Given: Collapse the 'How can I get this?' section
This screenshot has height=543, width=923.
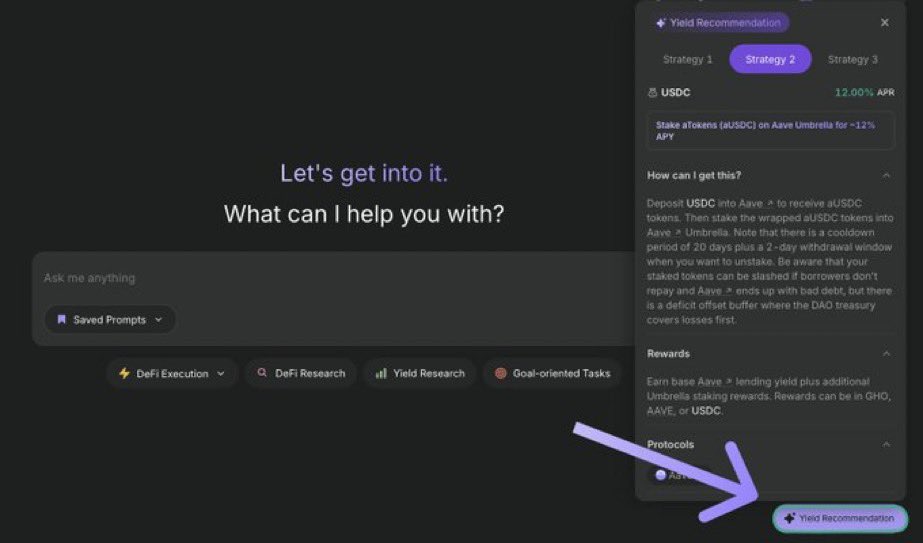Looking at the screenshot, I should (886, 175).
